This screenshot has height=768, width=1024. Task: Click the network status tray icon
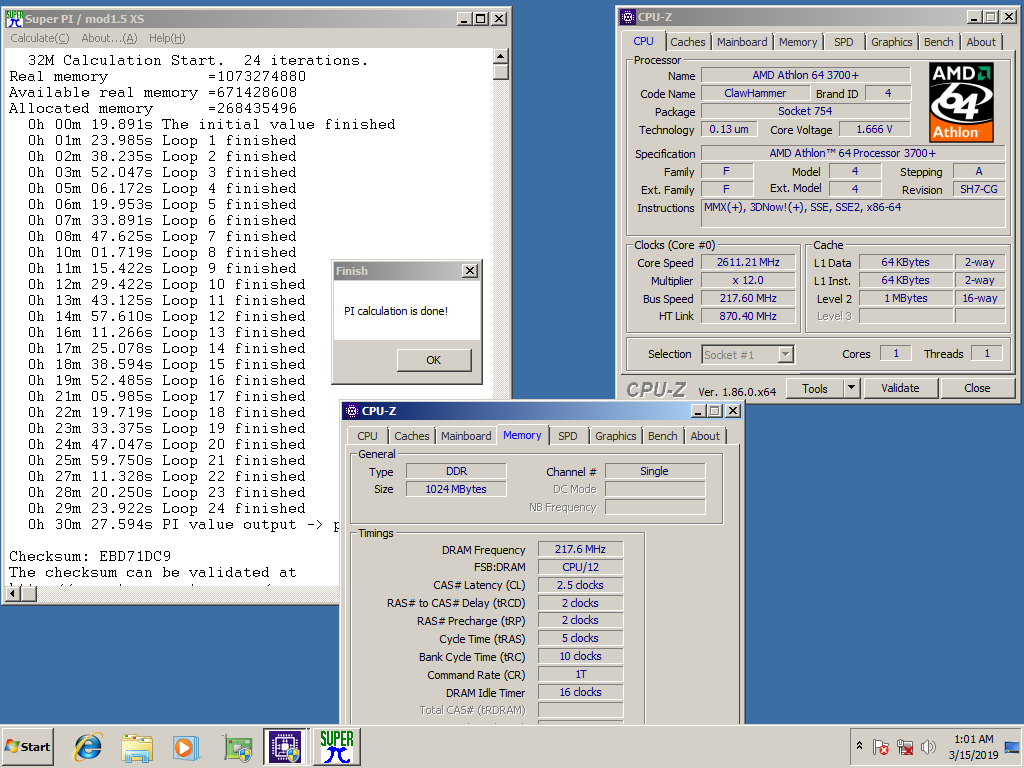(x=905, y=747)
